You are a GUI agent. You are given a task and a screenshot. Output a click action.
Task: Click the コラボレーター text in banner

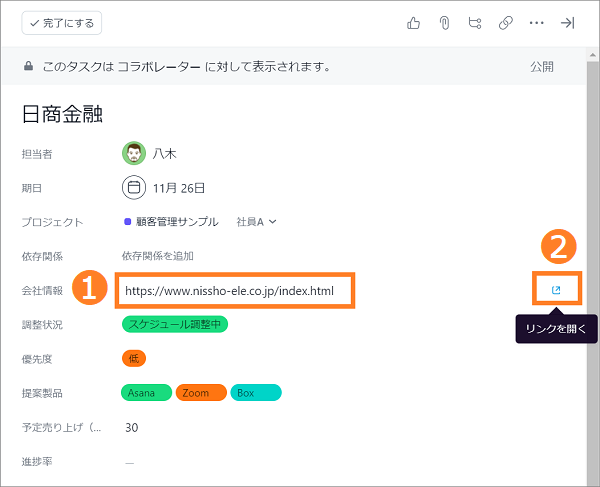point(159,67)
